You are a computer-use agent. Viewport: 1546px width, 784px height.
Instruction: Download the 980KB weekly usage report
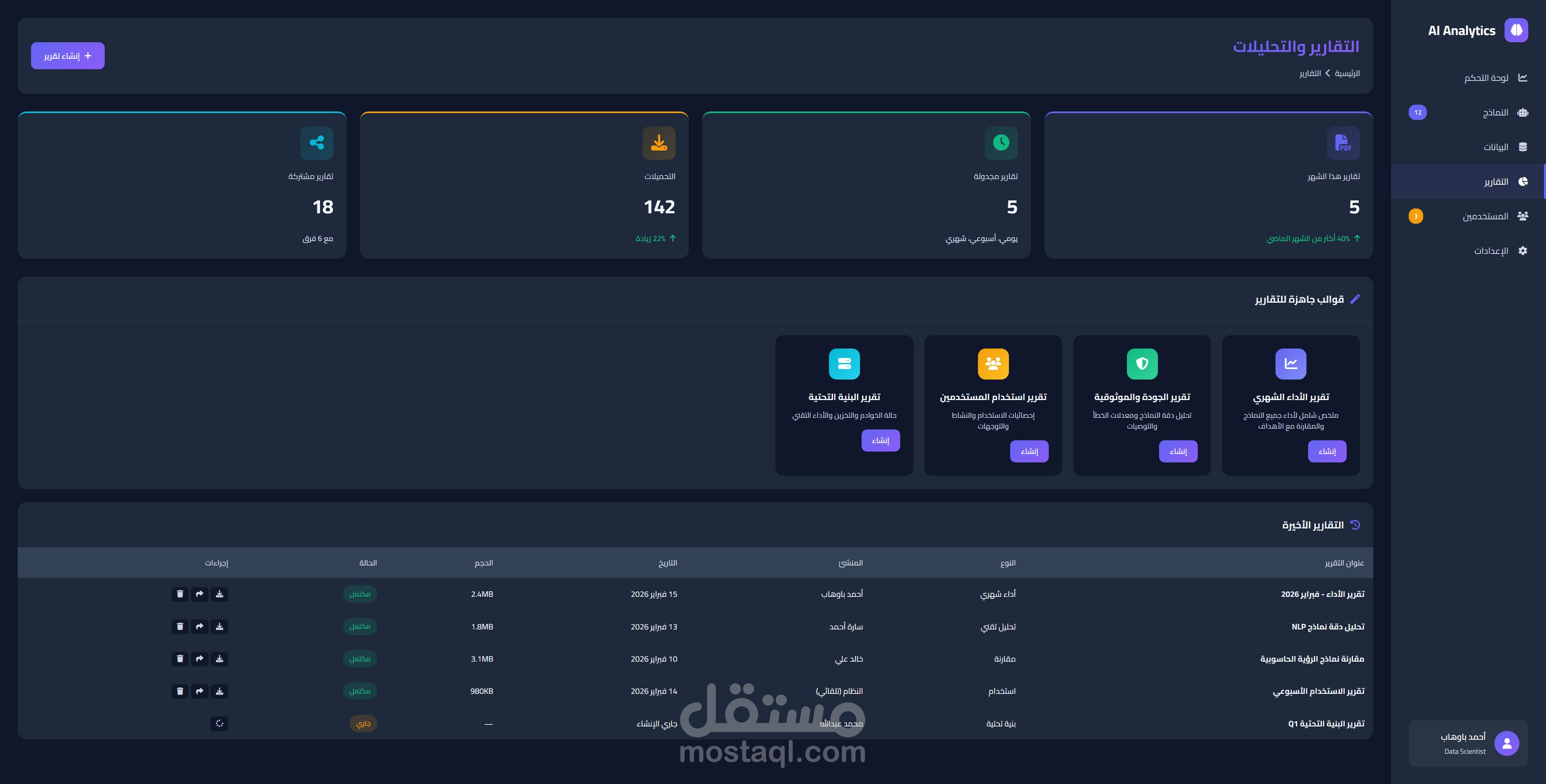[220, 691]
